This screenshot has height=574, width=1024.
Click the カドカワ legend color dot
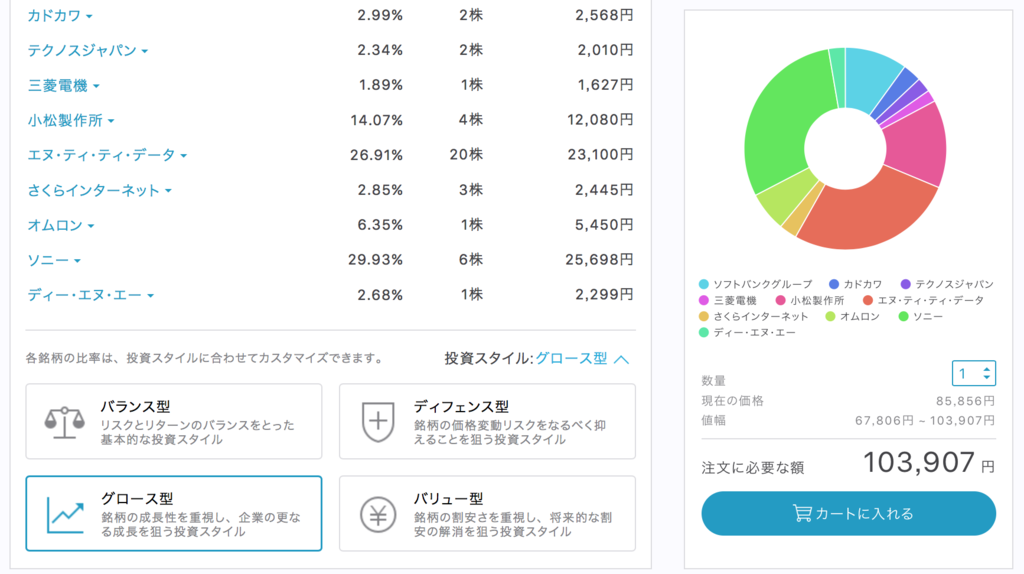[833, 284]
